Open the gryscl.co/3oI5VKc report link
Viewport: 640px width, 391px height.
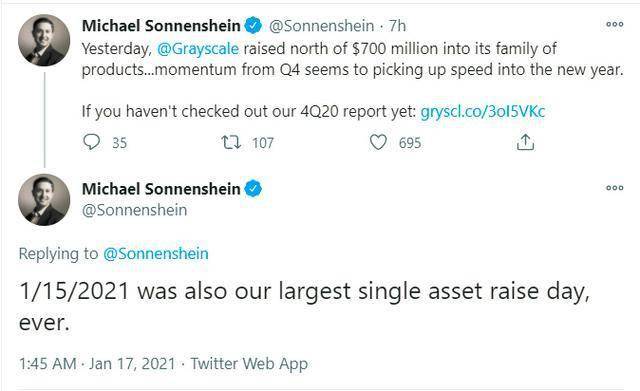tap(482, 111)
